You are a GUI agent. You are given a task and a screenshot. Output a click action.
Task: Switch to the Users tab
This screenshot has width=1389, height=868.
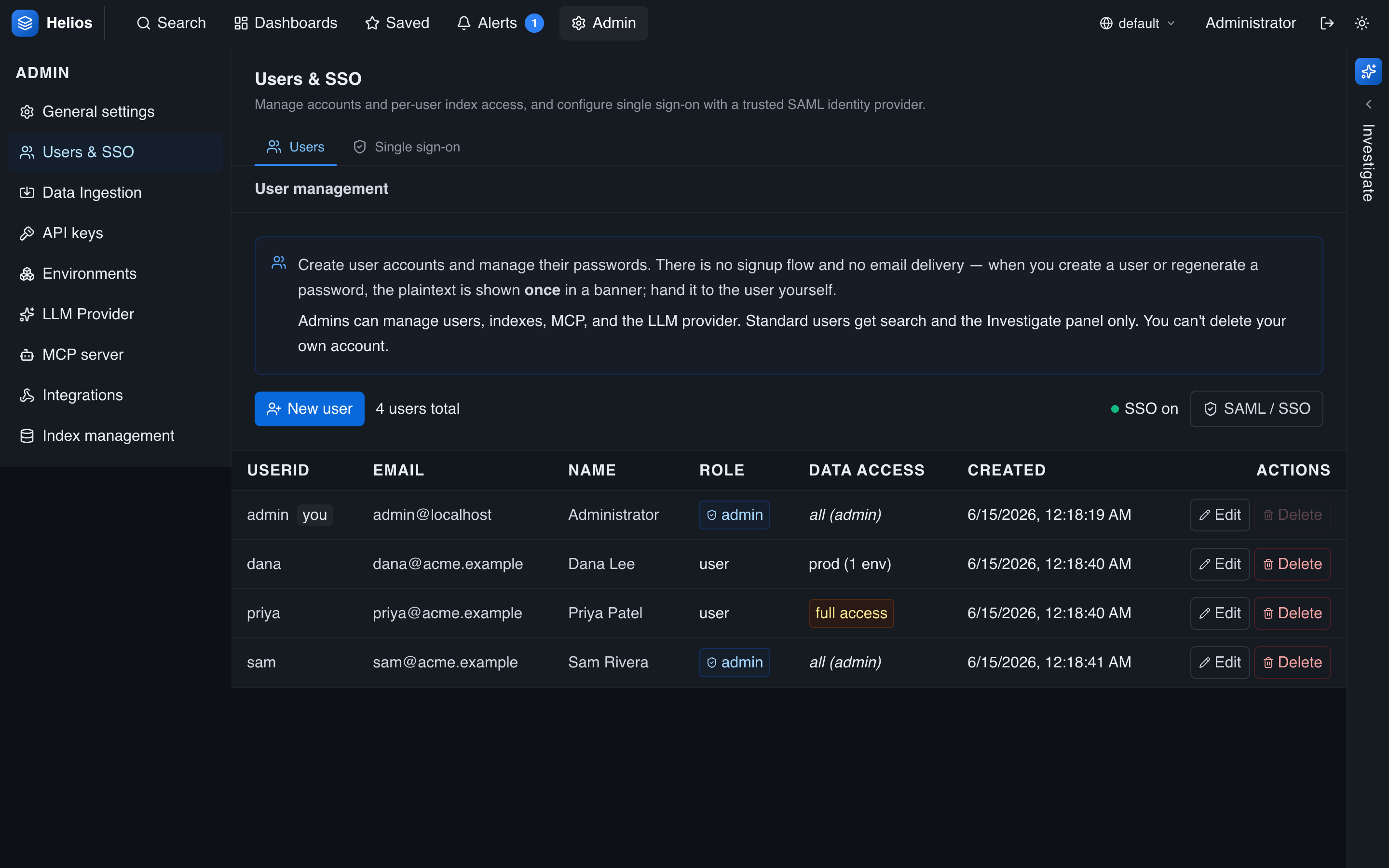[296, 147]
